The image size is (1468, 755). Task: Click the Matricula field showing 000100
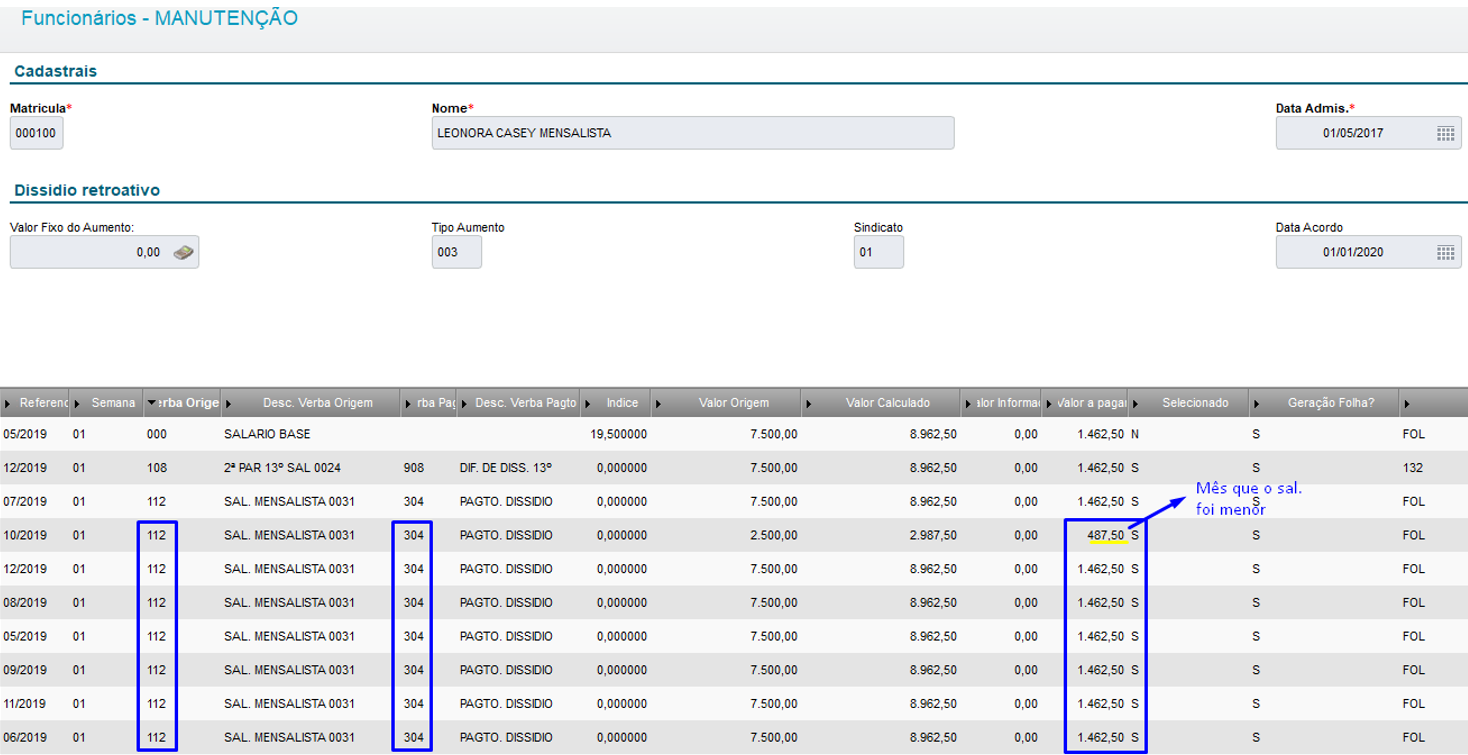tap(37, 133)
